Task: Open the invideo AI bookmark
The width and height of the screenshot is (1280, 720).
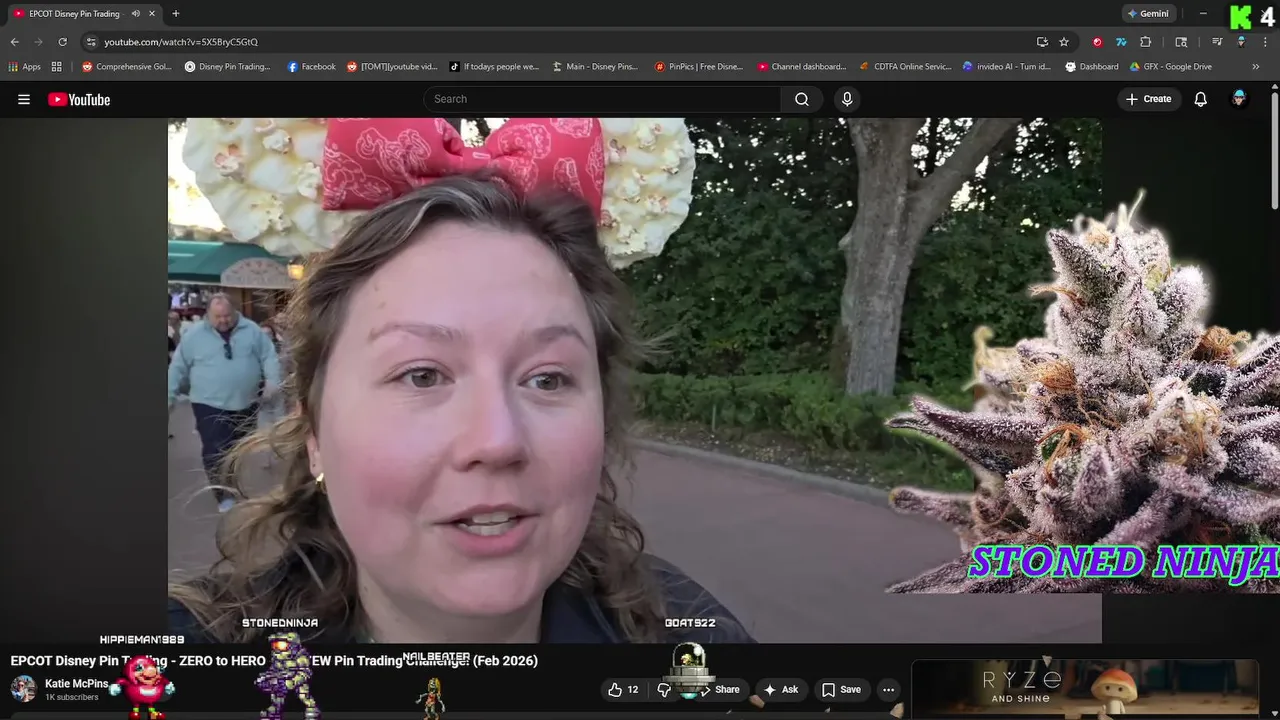Action: click(x=1007, y=67)
